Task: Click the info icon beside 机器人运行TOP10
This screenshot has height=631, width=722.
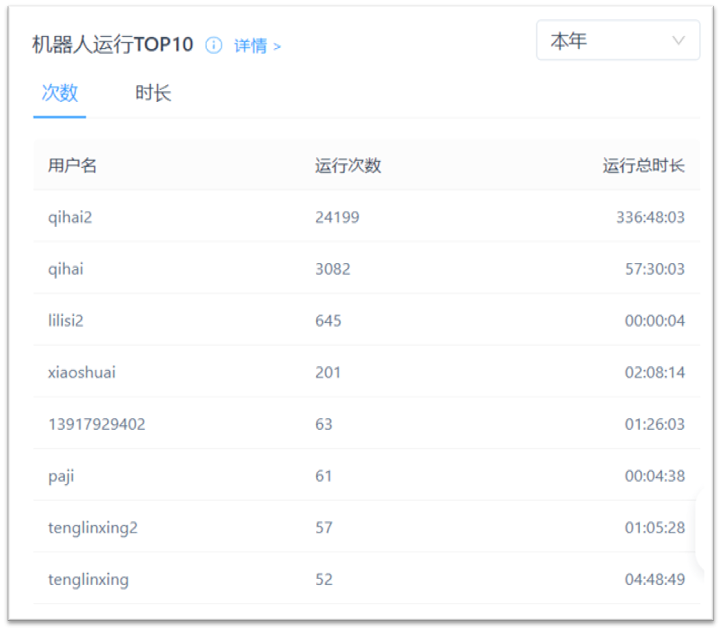Action: pos(213,46)
